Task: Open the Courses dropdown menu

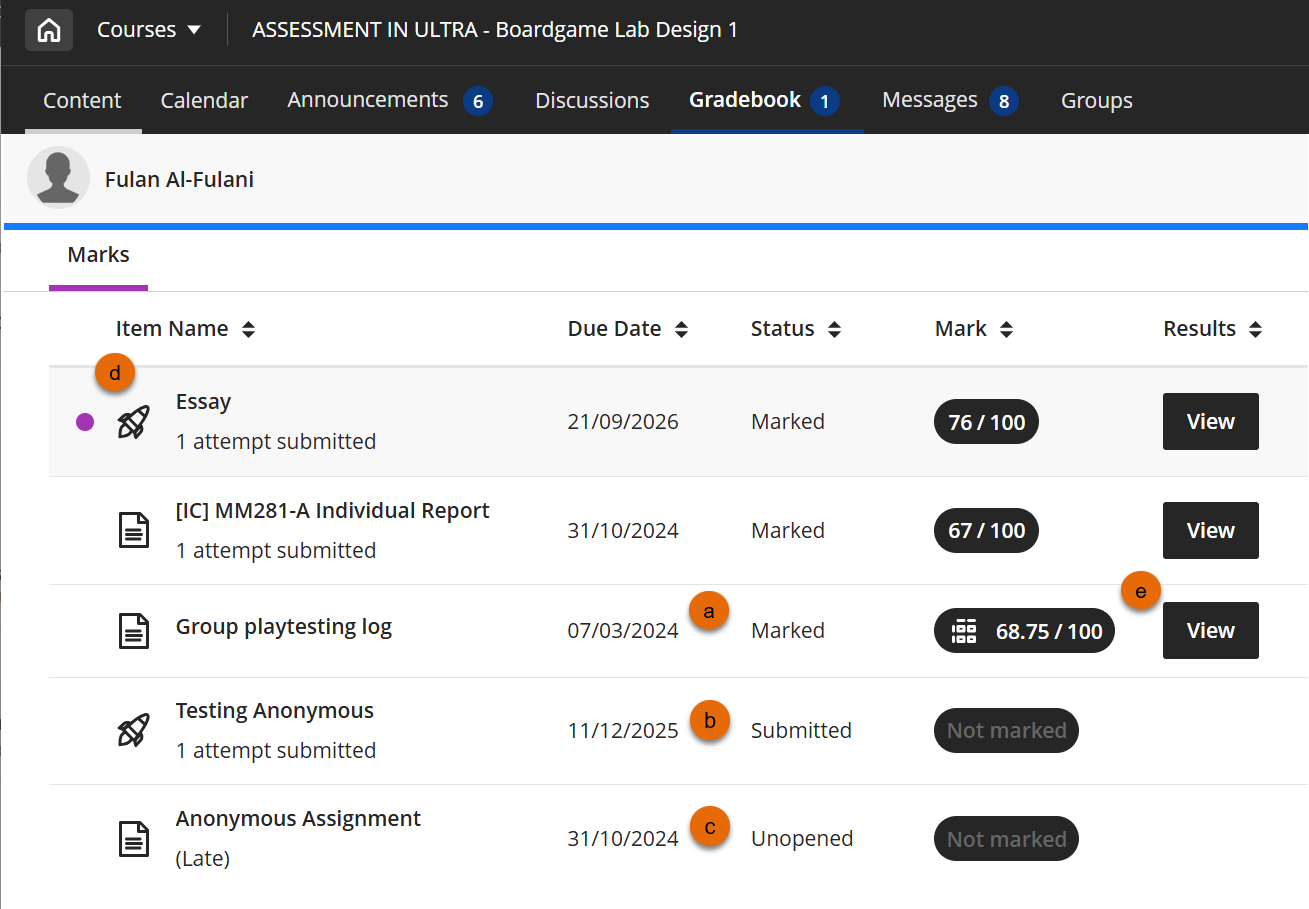Action: pos(149,30)
